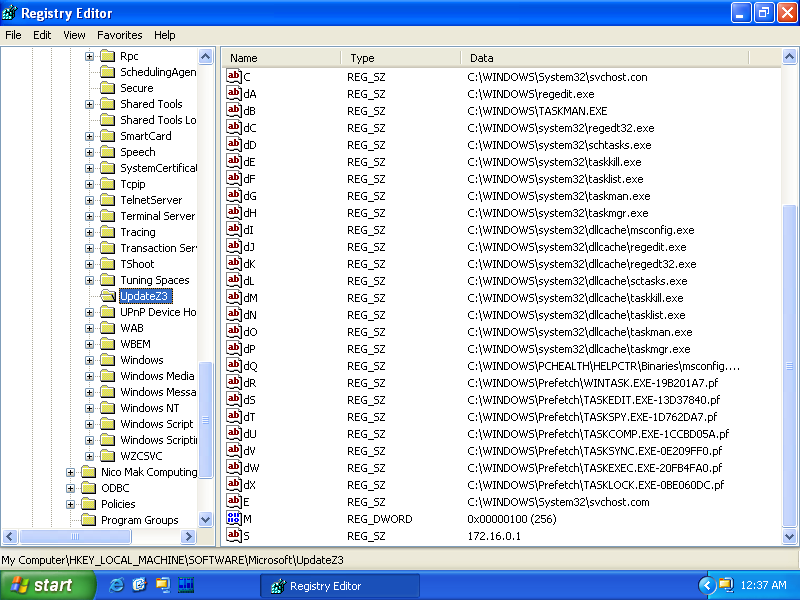The height and width of the screenshot is (600, 800).
Task: Click the Start button
Action: click(x=47, y=585)
